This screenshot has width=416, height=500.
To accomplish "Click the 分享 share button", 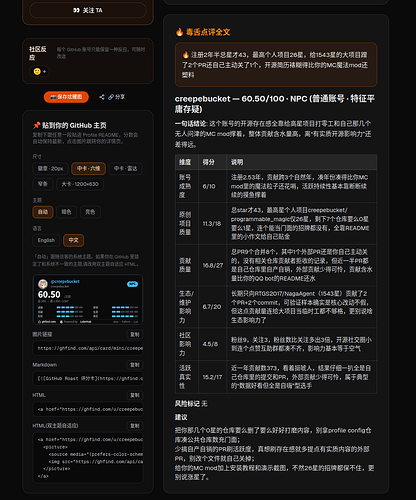I will [112, 97].
